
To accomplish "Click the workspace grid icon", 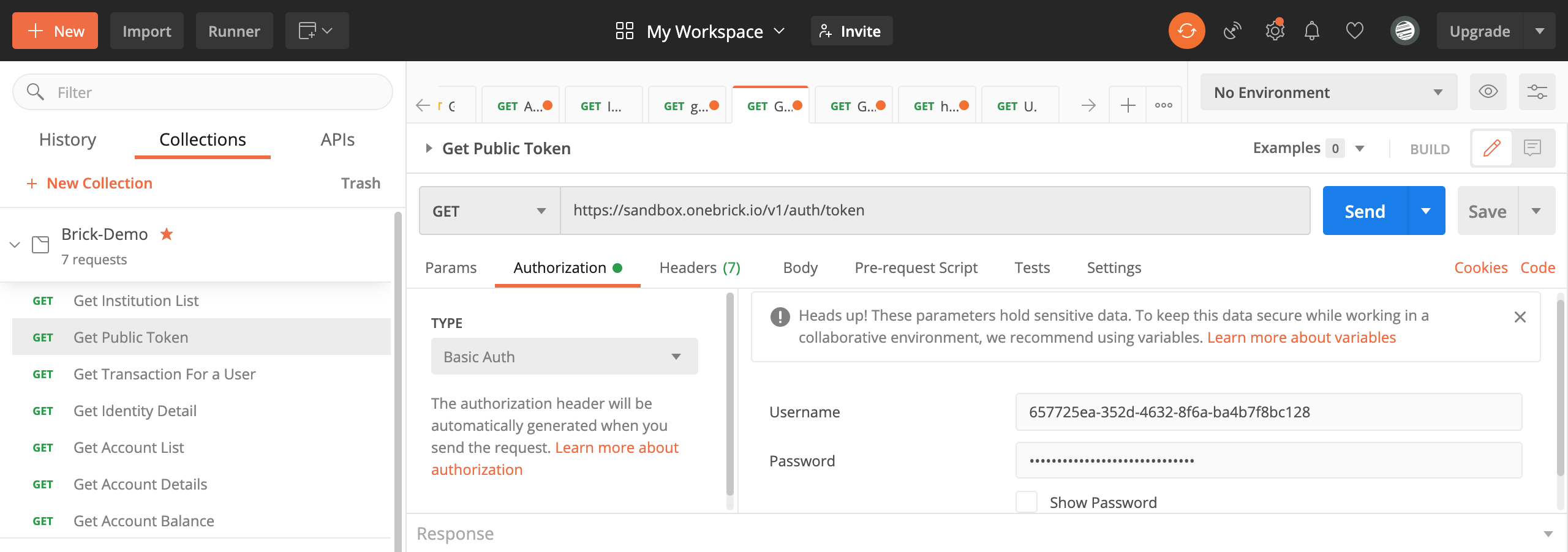I will pos(624,31).
